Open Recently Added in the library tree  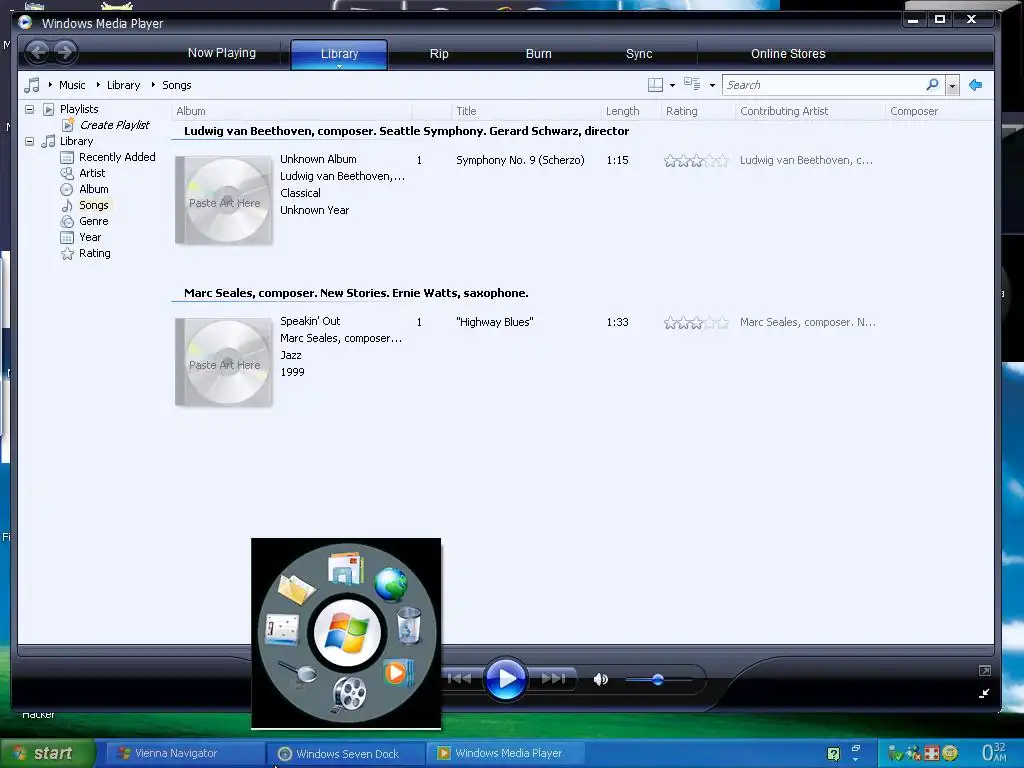point(117,157)
